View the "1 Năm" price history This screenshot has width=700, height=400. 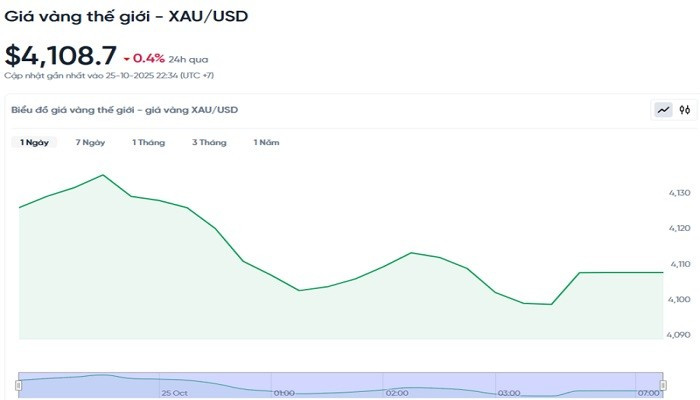[266, 143]
